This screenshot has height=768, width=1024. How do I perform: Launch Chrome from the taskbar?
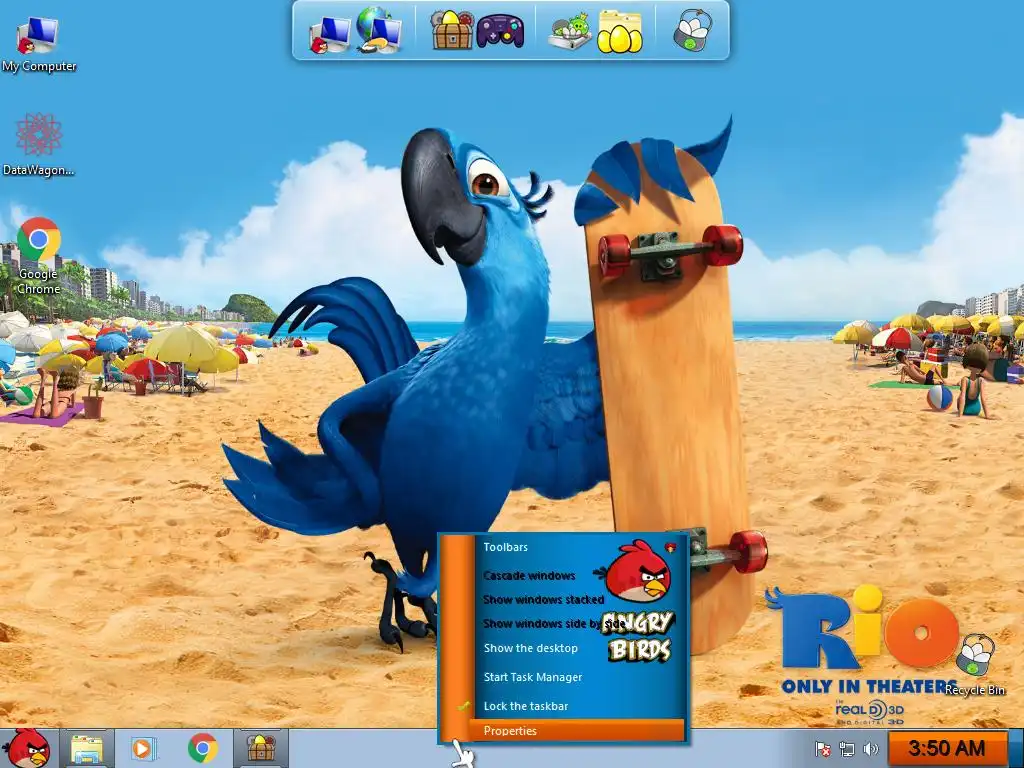coord(203,748)
